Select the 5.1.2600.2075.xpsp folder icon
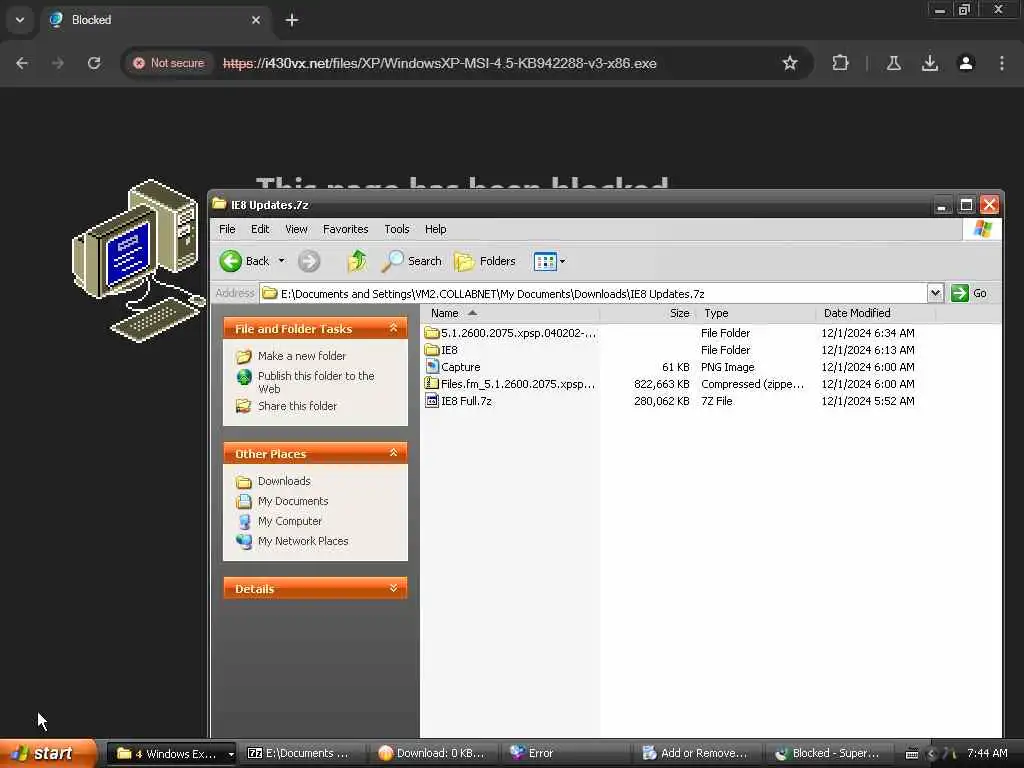This screenshot has height=768, width=1024. click(x=431, y=333)
